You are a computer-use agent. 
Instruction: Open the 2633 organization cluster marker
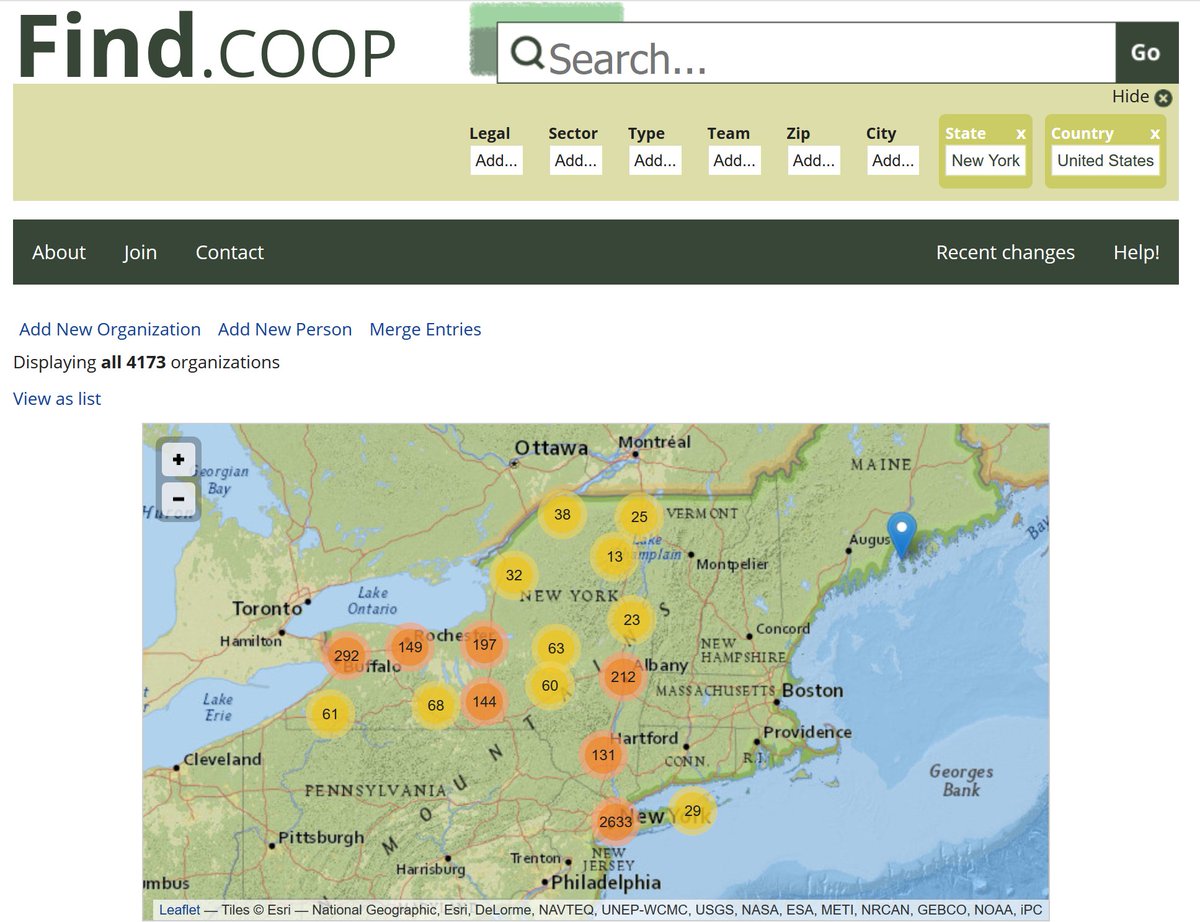point(615,822)
